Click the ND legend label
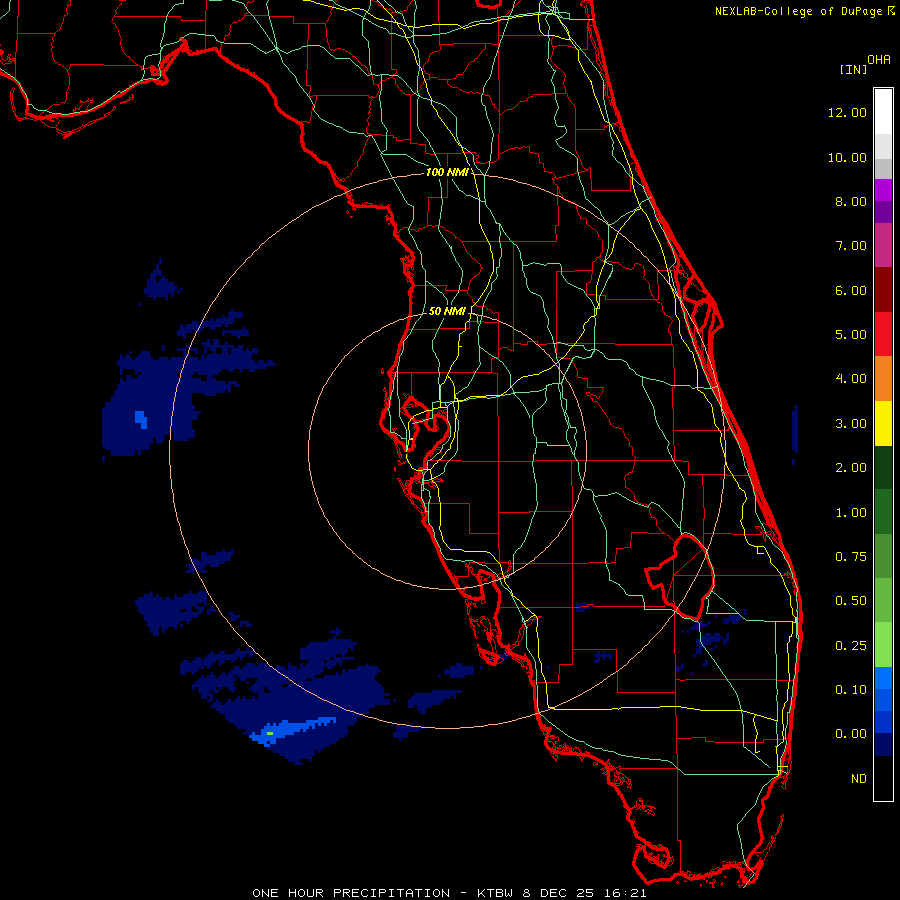 click(x=859, y=779)
